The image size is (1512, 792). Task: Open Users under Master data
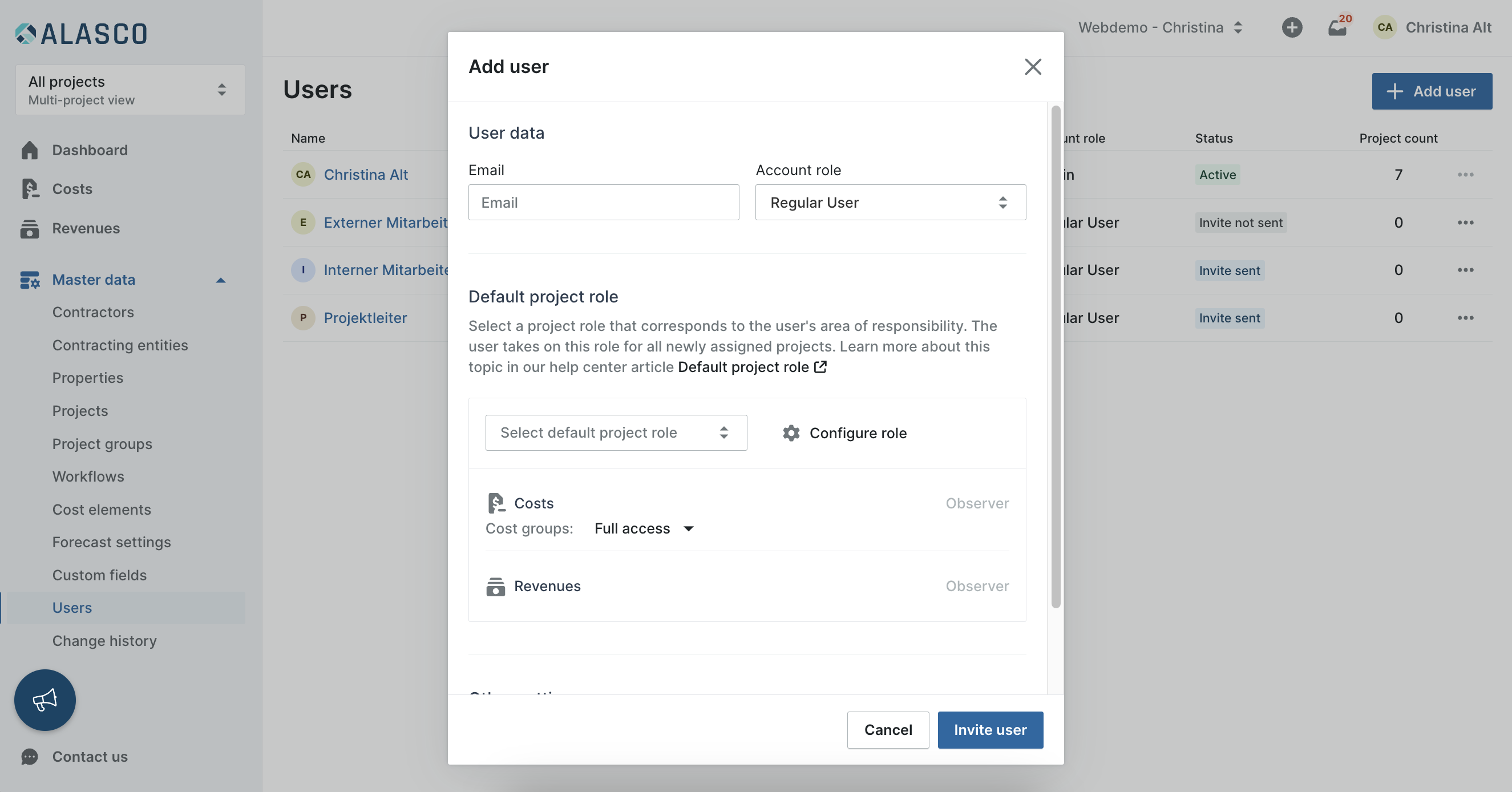click(x=72, y=608)
